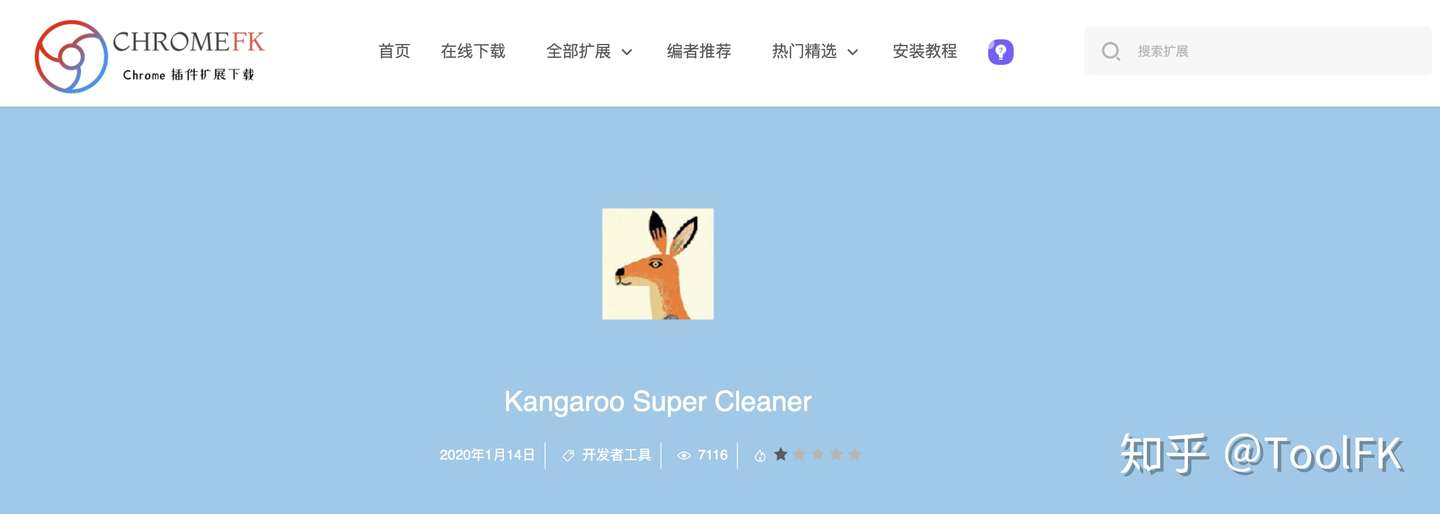Viewport: 1440px width, 514px height.
Task: Click the purple lightbulb icon in navbar
Action: point(1000,52)
